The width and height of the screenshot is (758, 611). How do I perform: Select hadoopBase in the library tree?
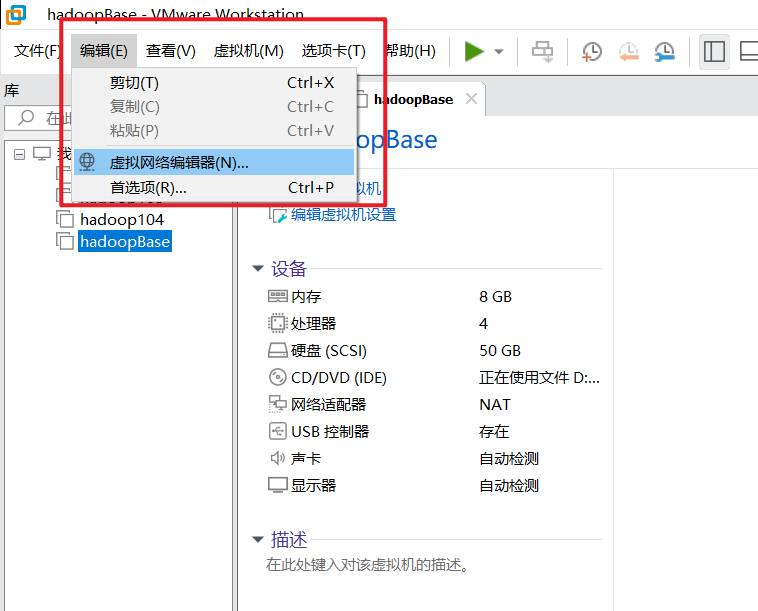pos(125,241)
